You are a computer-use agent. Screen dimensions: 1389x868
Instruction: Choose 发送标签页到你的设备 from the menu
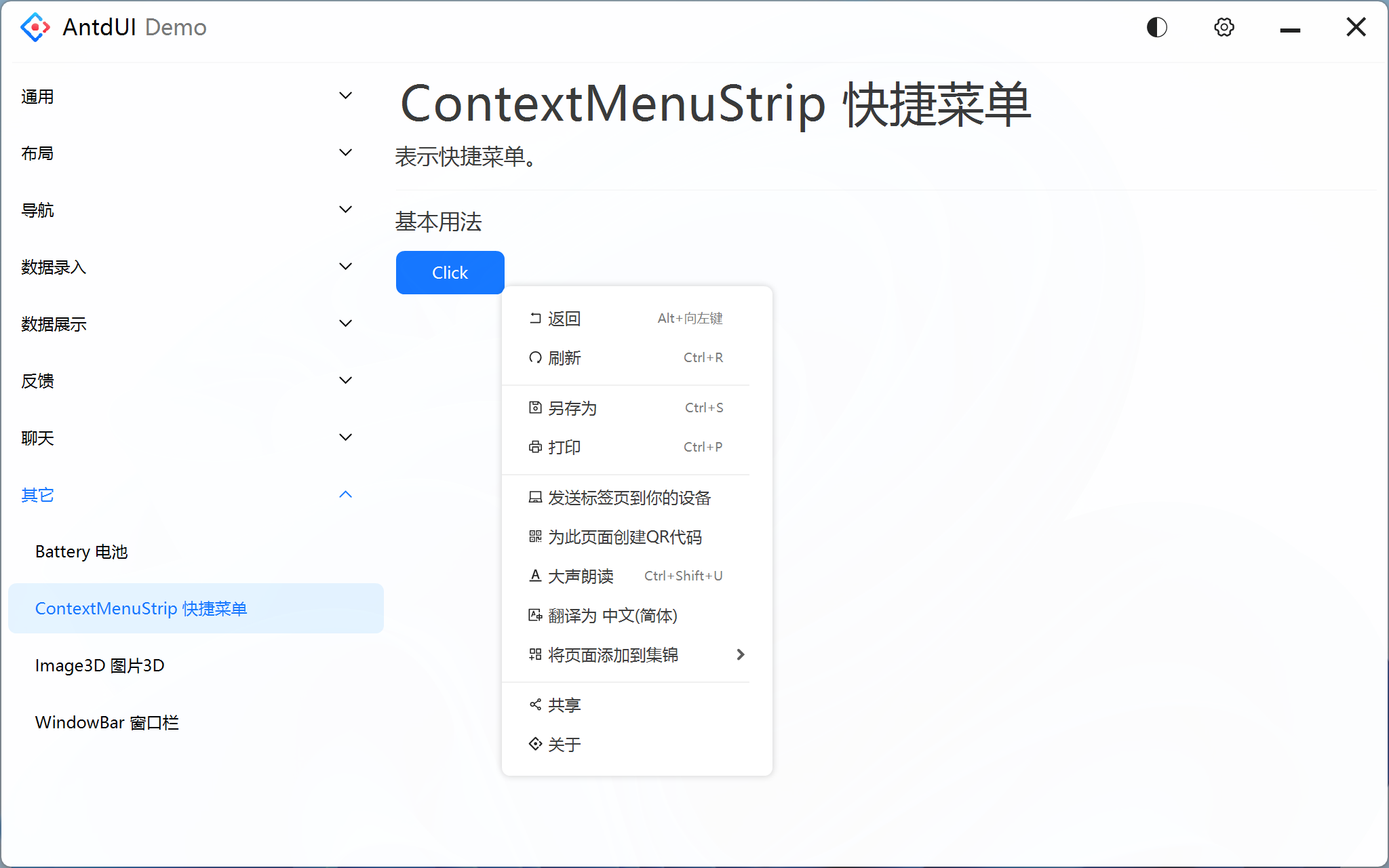point(630,497)
